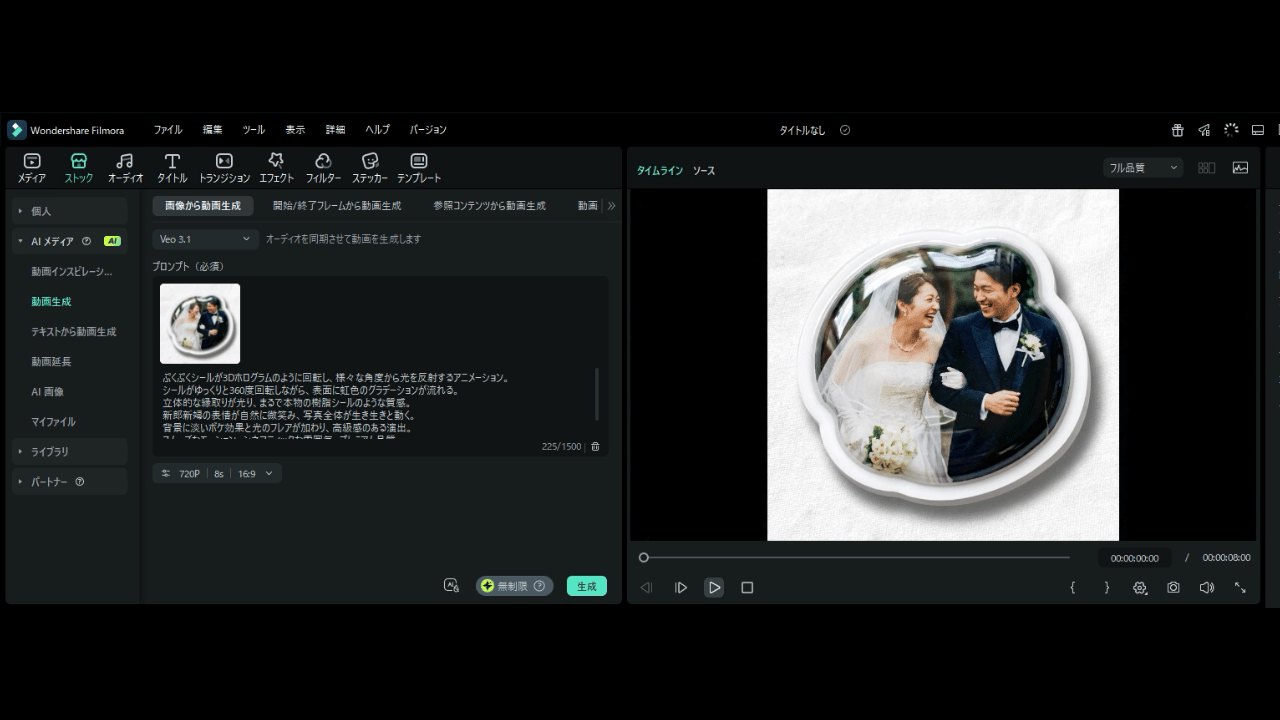Viewport: 1280px width, 720px height.
Task: Select the オーディオ (Audio) tool icon
Action: (x=125, y=167)
